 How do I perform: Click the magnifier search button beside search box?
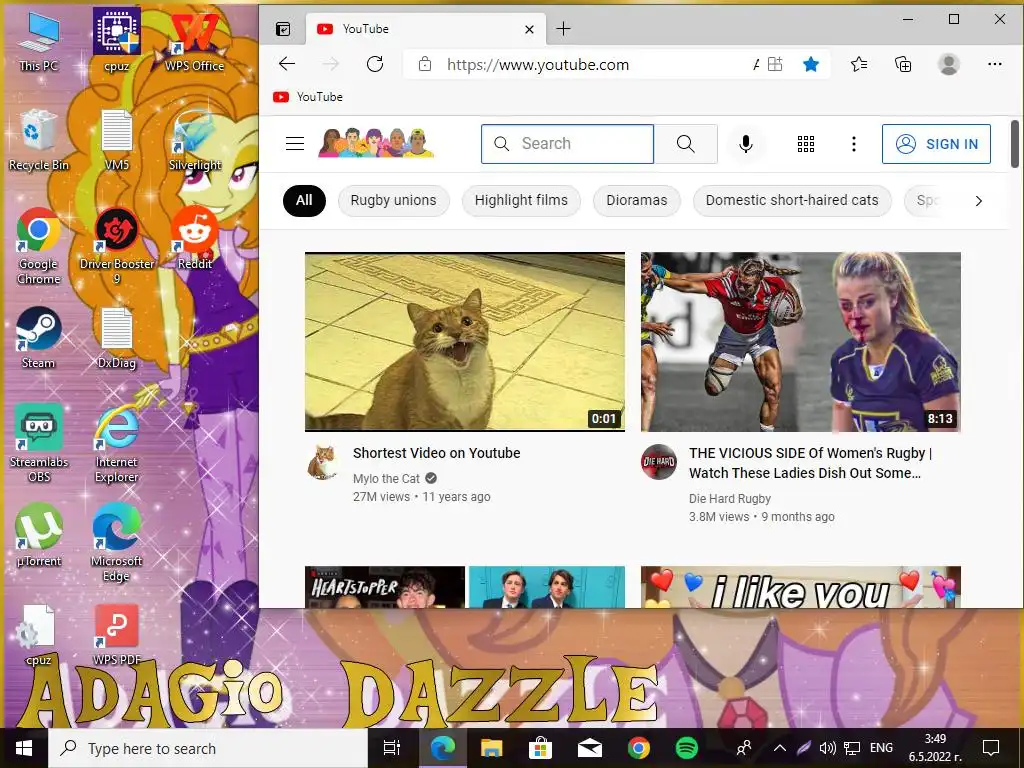686,144
